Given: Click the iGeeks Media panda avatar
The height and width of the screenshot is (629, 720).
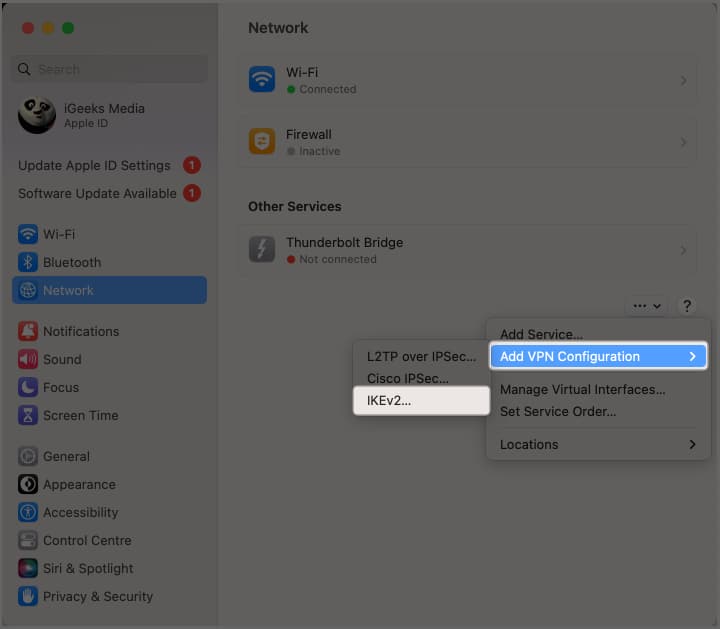Looking at the screenshot, I should (37, 115).
